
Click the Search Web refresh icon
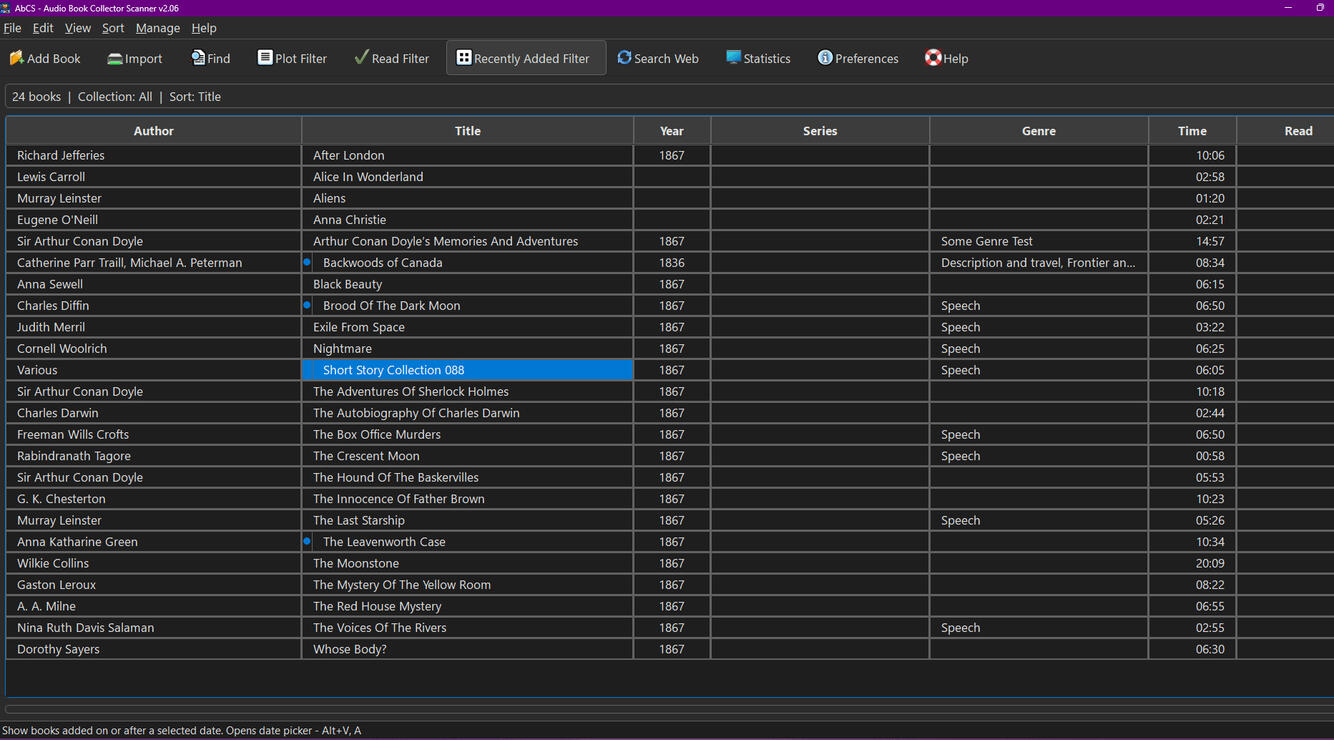(x=624, y=58)
